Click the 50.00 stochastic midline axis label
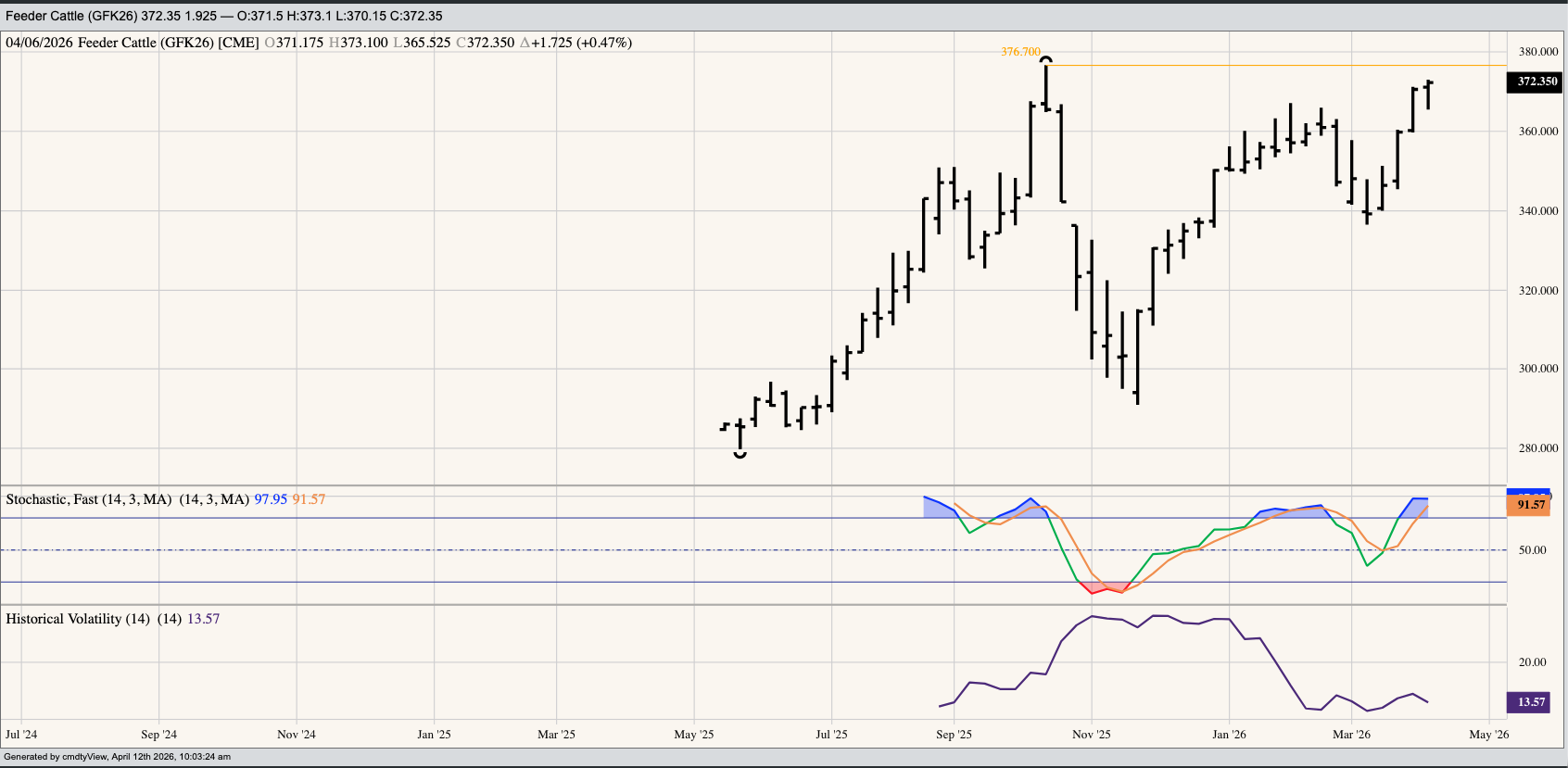1568x768 pixels. [x=1532, y=550]
